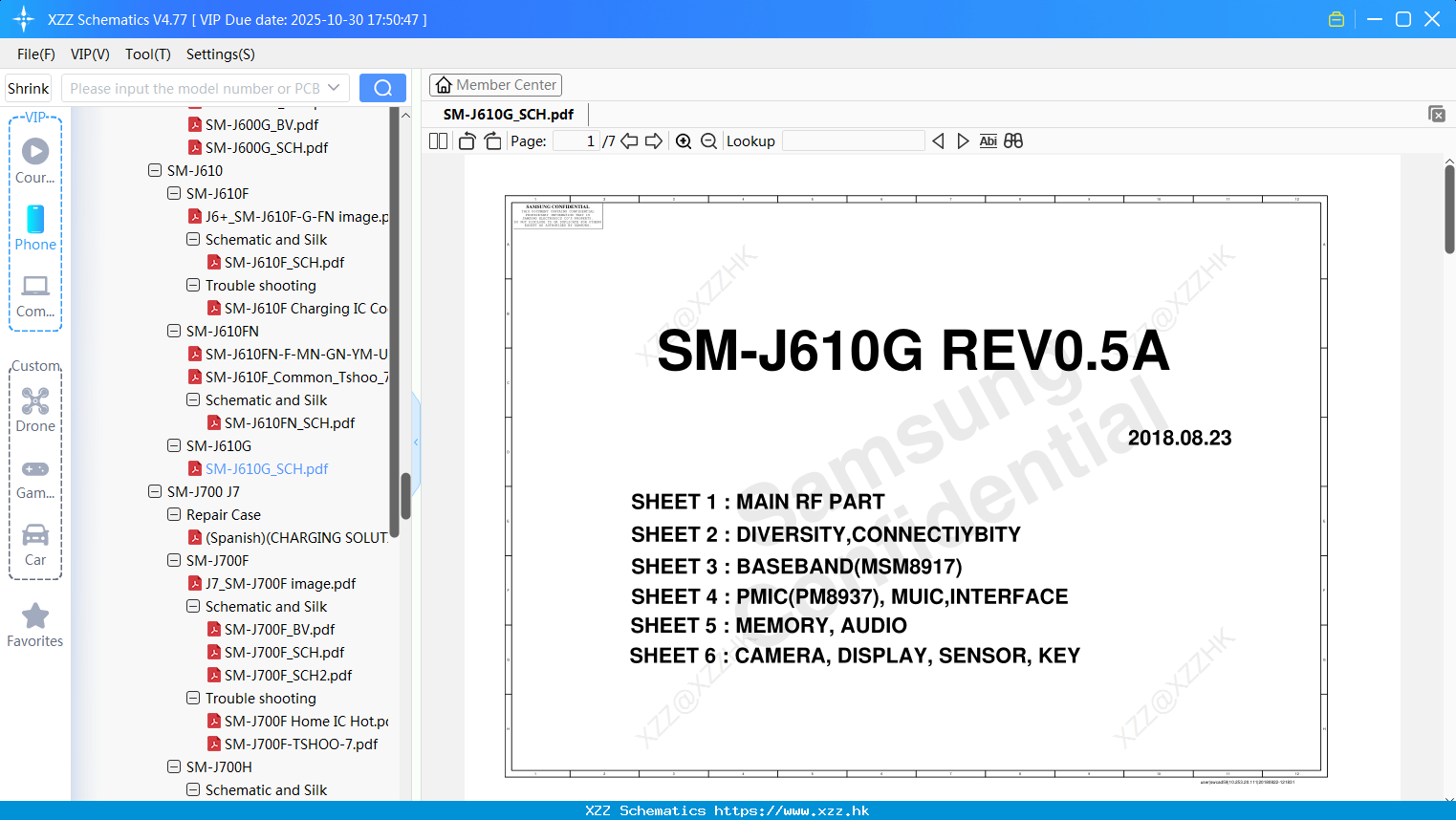Image resolution: width=1456 pixels, height=820 pixels.
Task: Open the Drone category
Action: click(35, 410)
